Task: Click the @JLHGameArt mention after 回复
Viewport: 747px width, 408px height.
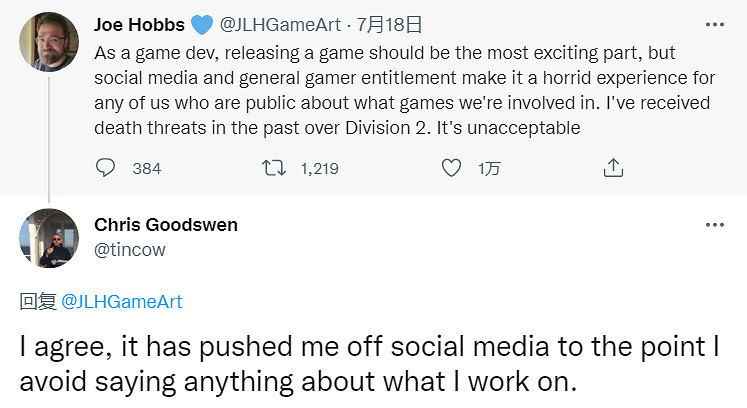Action: 122,301
